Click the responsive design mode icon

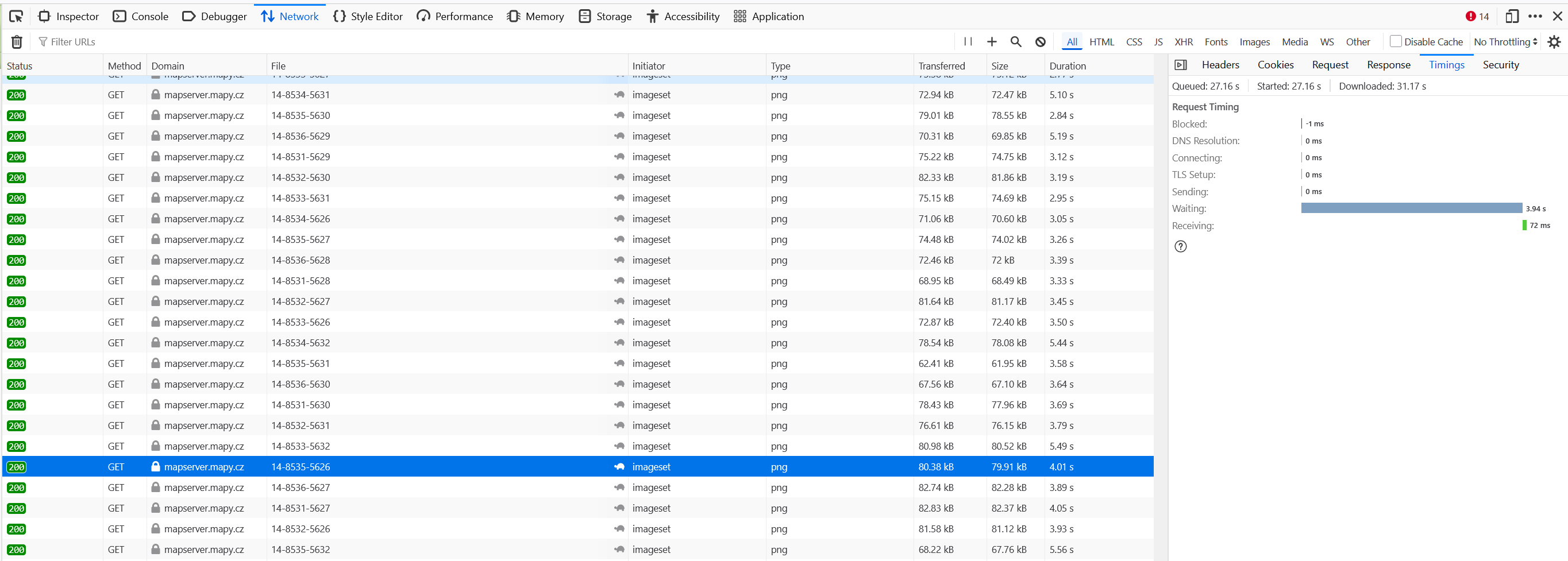pos(1511,17)
